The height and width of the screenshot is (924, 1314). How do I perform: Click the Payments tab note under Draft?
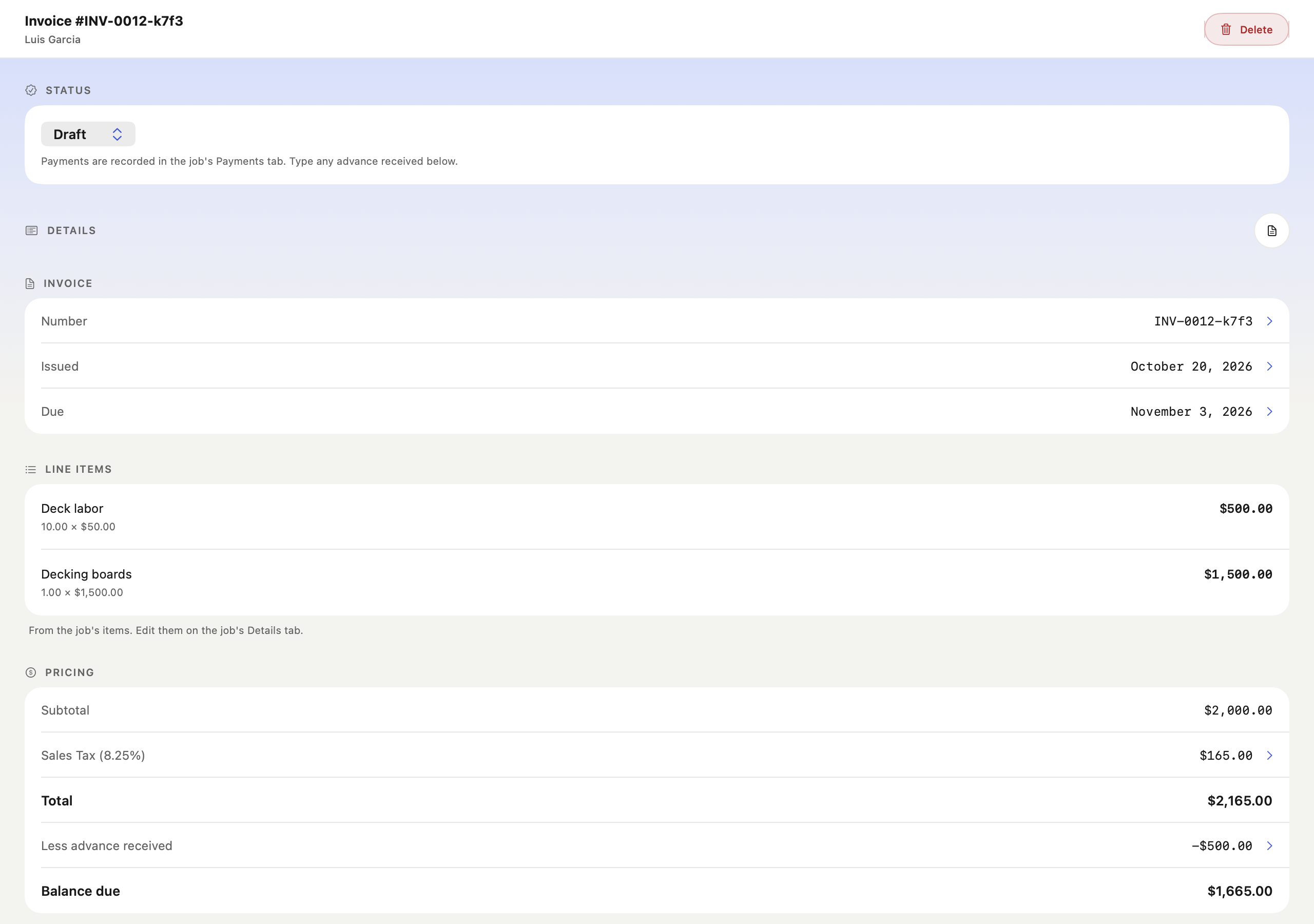coord(249,161)
